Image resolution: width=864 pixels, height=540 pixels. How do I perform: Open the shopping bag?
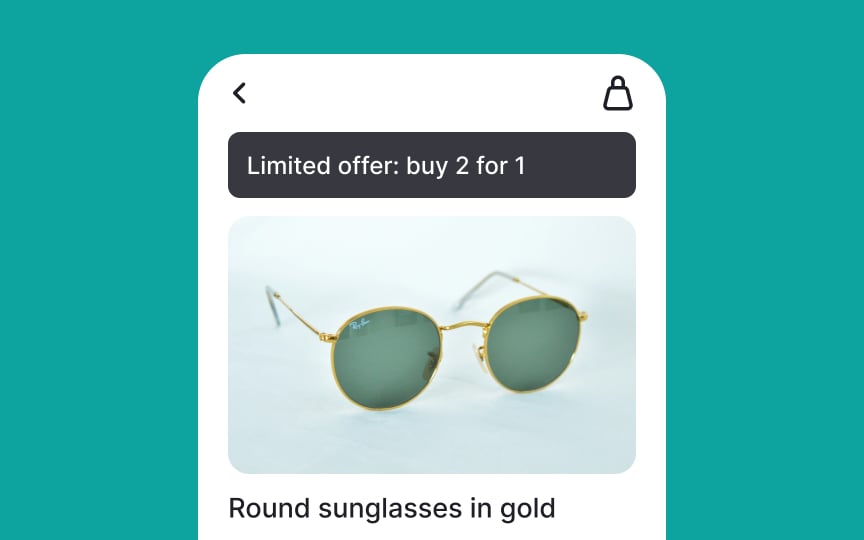tap(618, 93)
